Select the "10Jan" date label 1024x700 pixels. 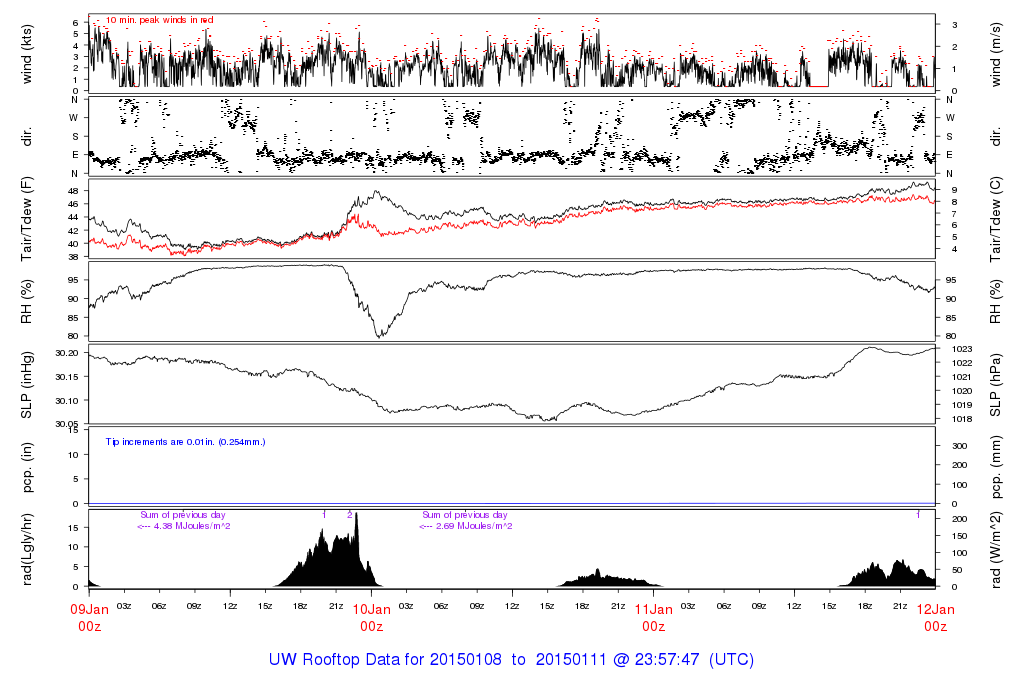pyautogui.click(x=372, y=610)
